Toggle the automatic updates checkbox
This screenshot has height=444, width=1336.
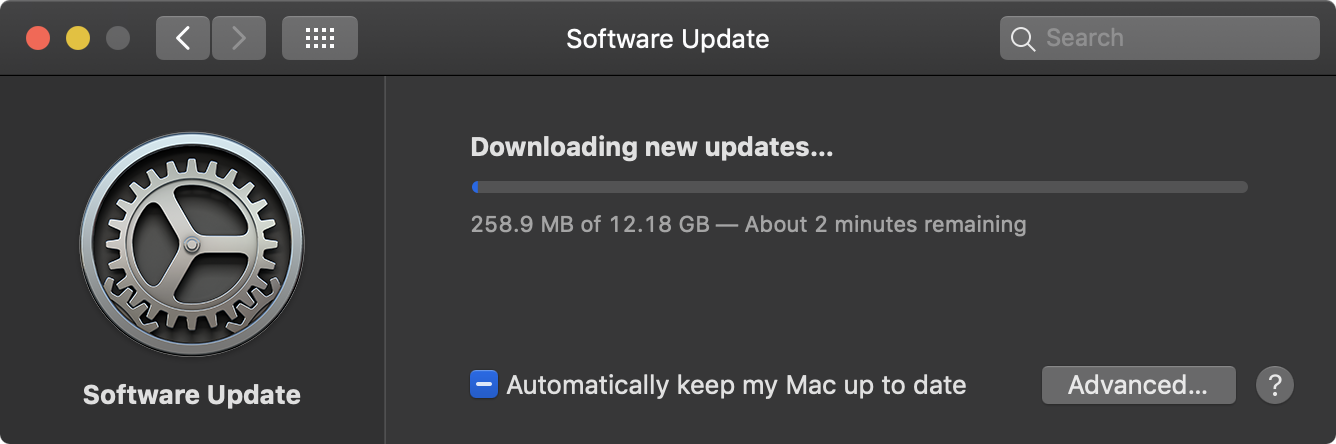pyautogui.click(x=484, y=384)
